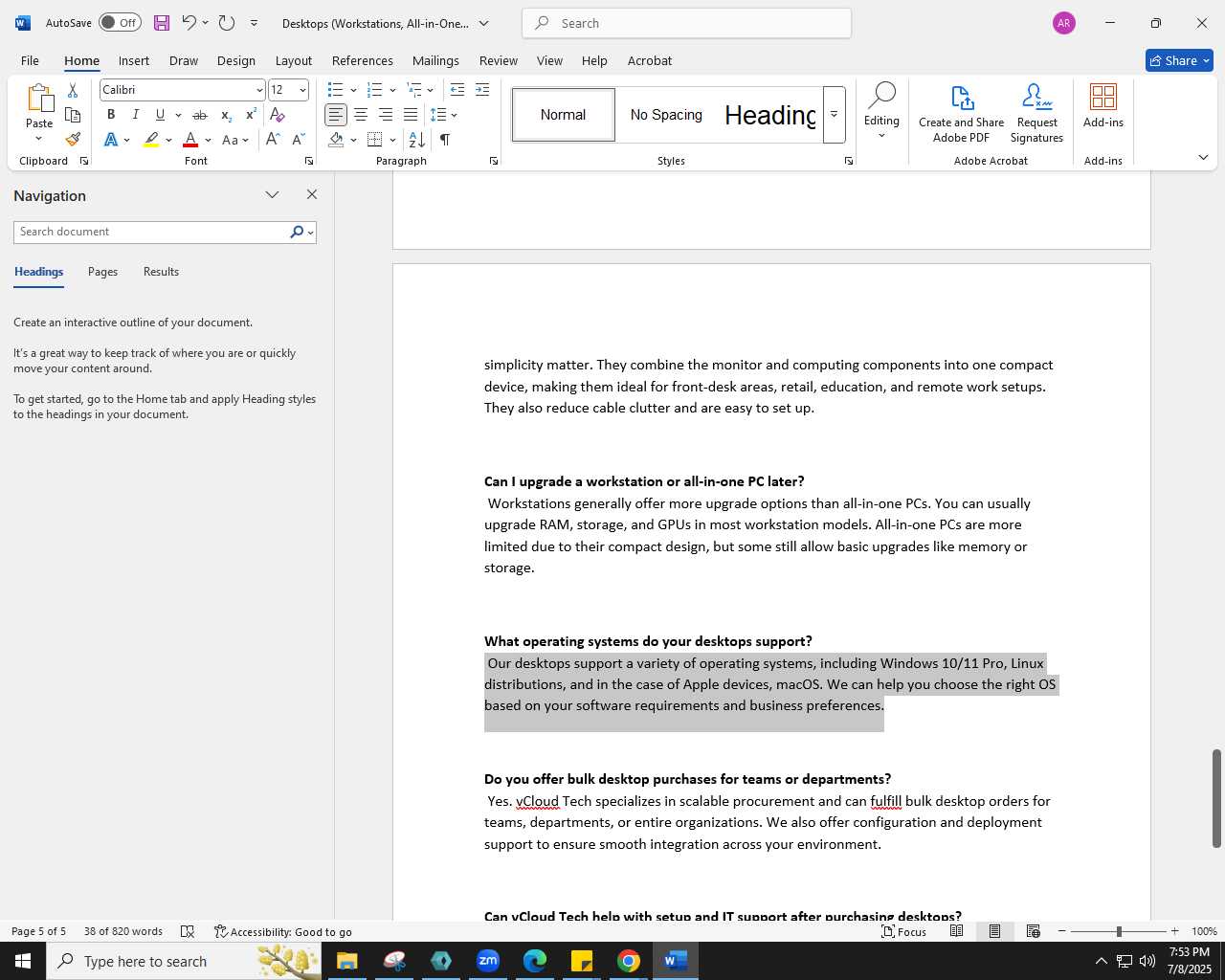
Task: Click the Paste clipboard icon
Action: tap(39, 99)
